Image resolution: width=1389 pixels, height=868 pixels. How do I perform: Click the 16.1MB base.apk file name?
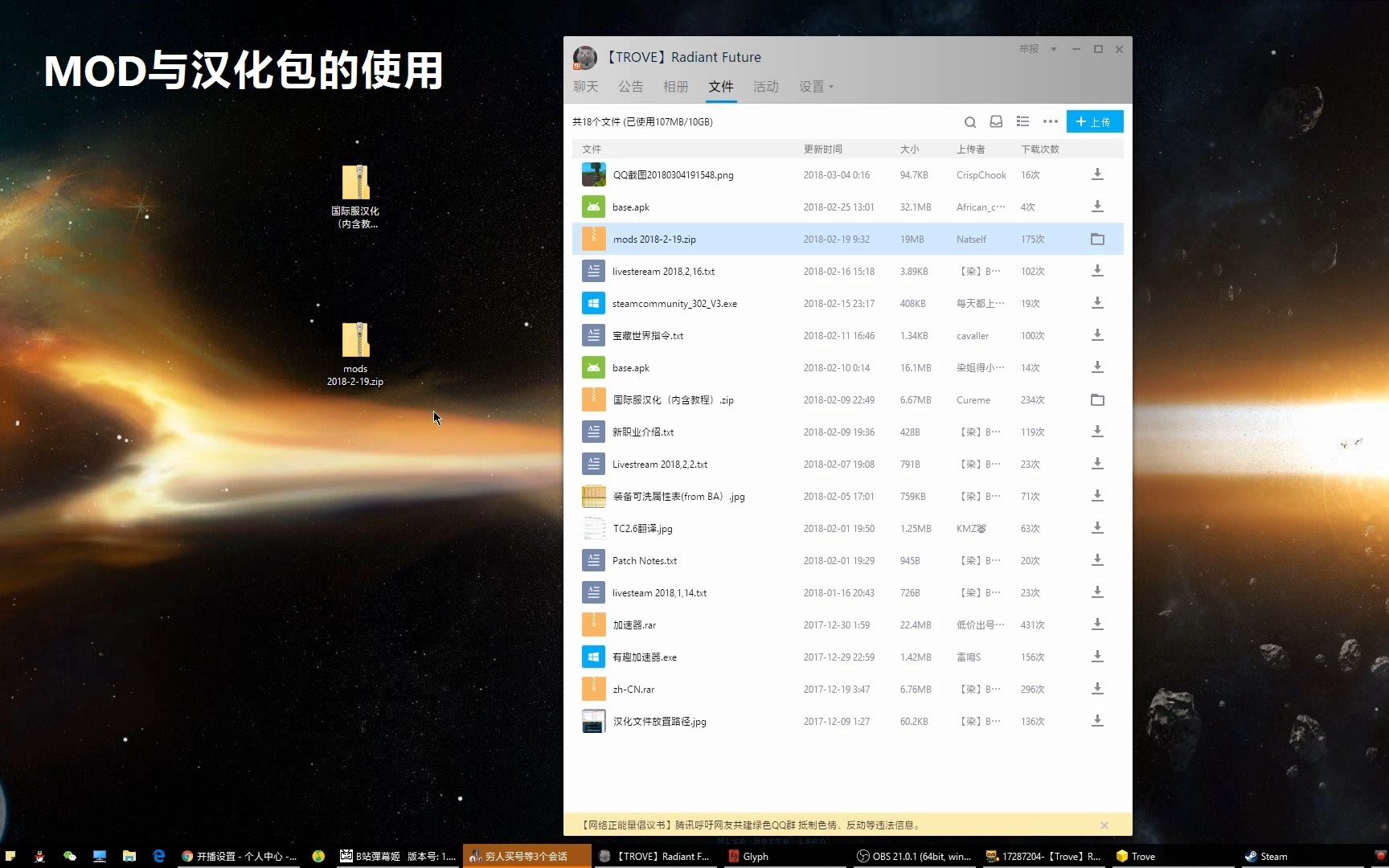point(631,368)
